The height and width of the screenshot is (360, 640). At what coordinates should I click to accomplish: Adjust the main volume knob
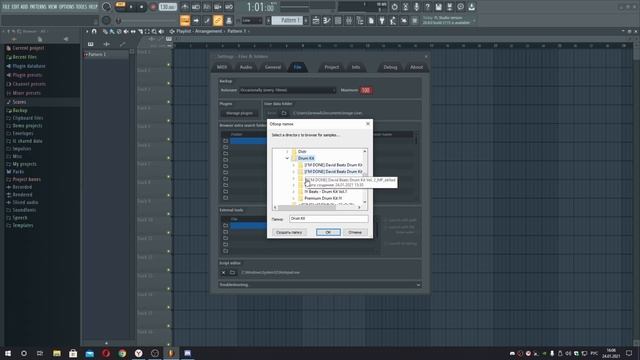tap(106, 7)
